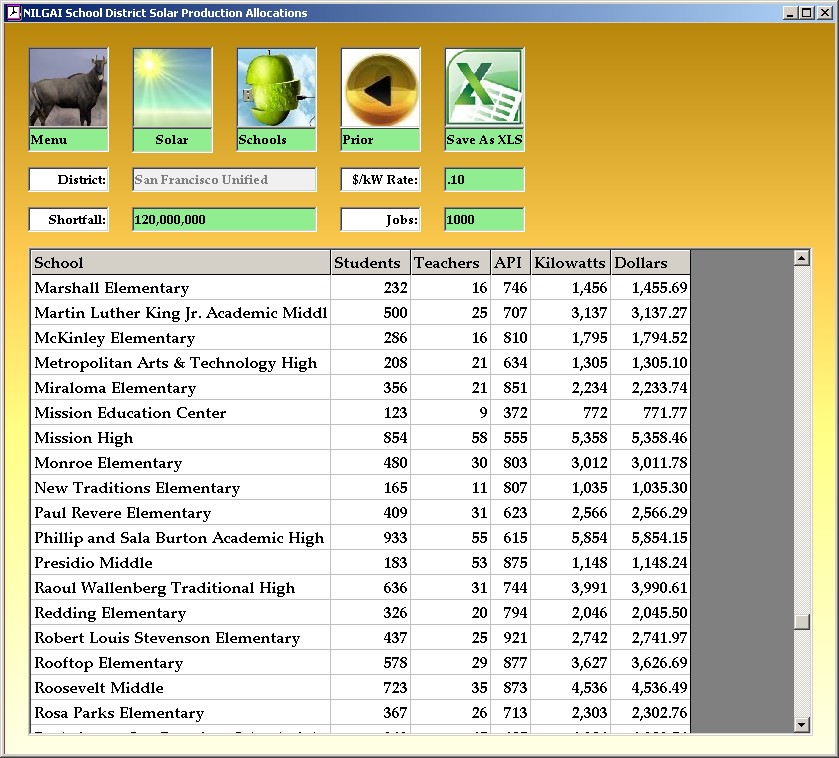Click the Dollars column header
This screenshot has width=839, height=758.
tap(650, 263)
